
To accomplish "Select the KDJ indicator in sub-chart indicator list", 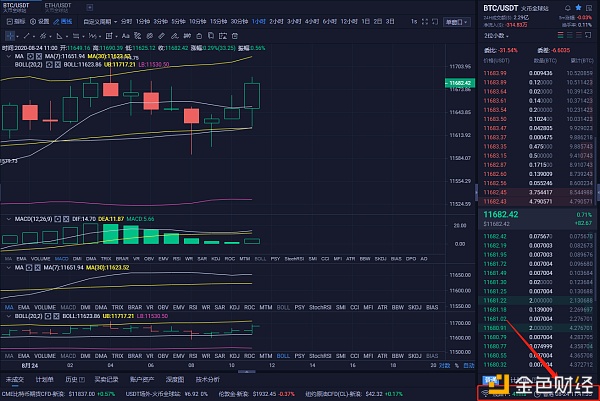I will click(x=216, y=259).
